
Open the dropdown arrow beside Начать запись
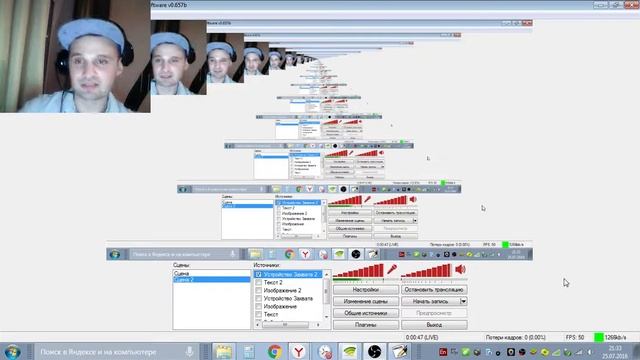(463, 301)
